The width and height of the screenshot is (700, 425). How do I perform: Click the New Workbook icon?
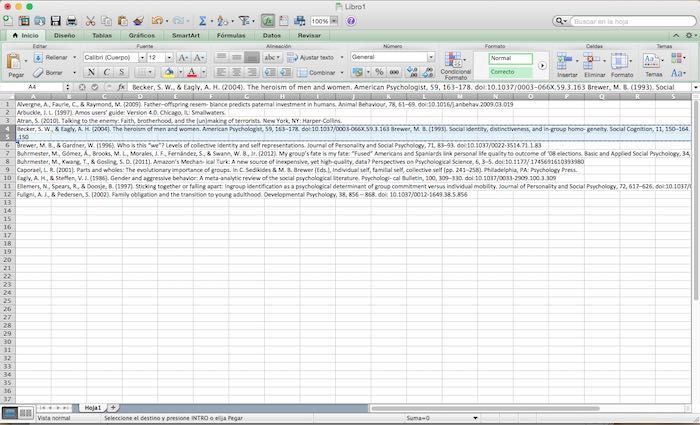pyautogui.click(x=8, y=21)
